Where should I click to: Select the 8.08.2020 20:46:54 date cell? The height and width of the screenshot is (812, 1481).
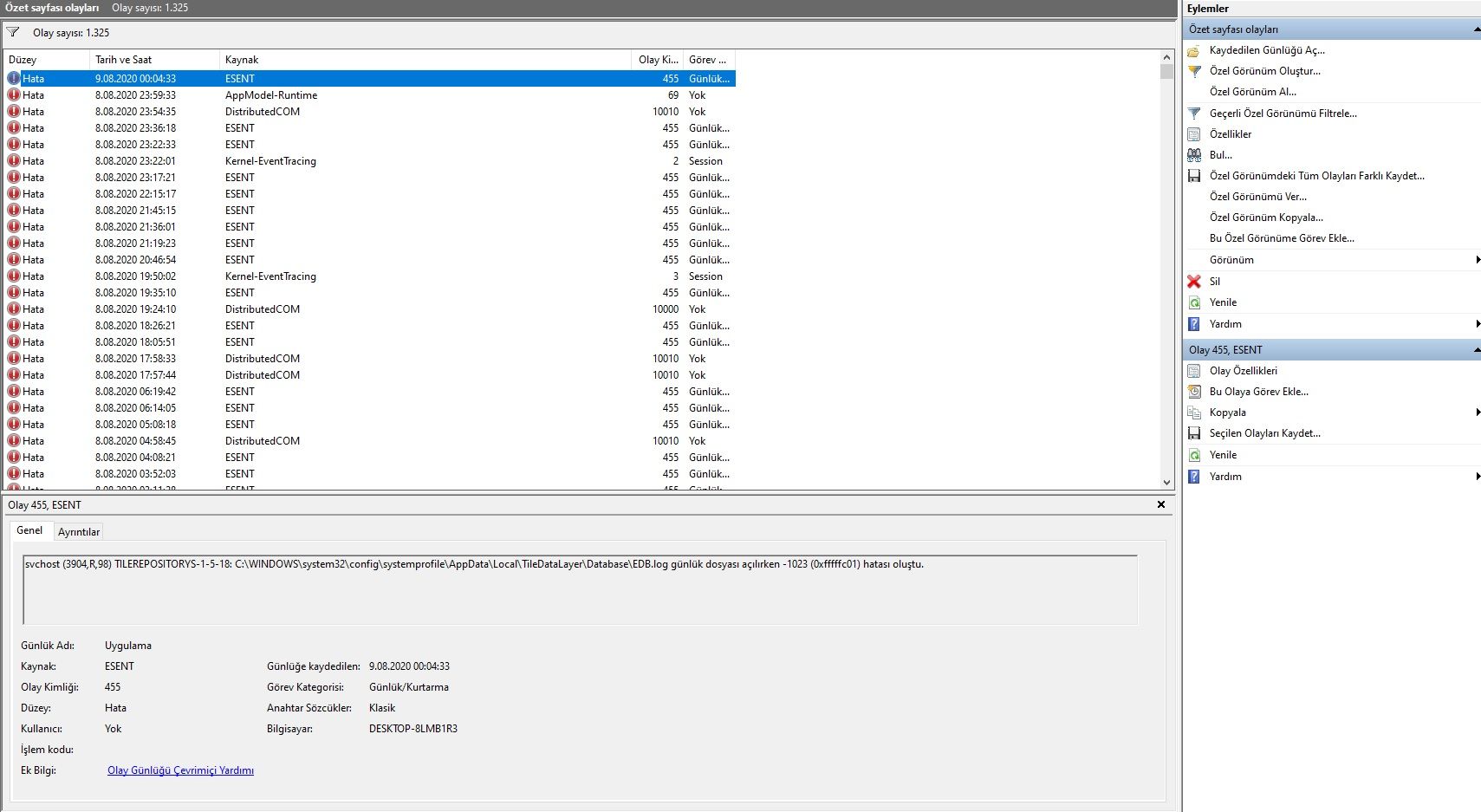pyautogui.click(x=135, y=260)
